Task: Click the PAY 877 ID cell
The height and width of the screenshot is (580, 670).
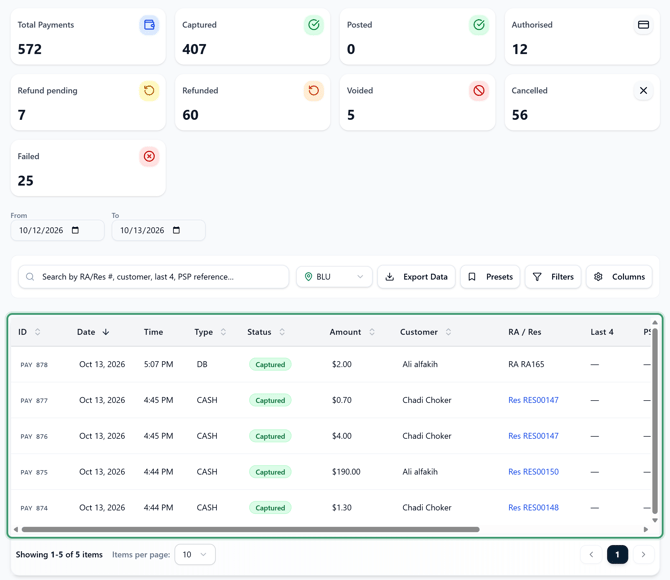Action: click(34, 401)
